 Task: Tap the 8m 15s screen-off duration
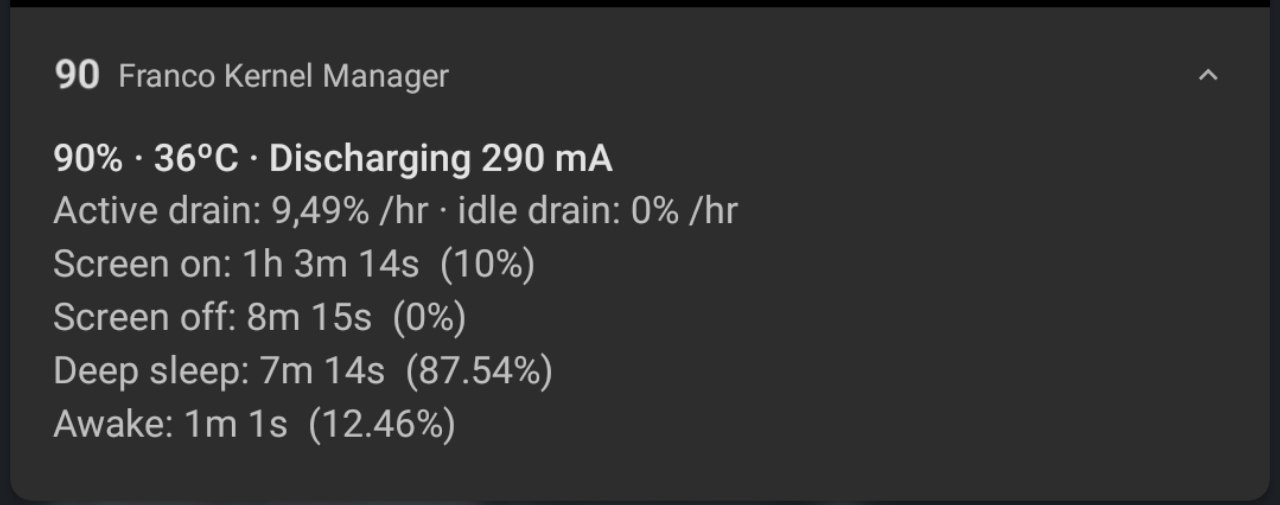click(309, 318)
